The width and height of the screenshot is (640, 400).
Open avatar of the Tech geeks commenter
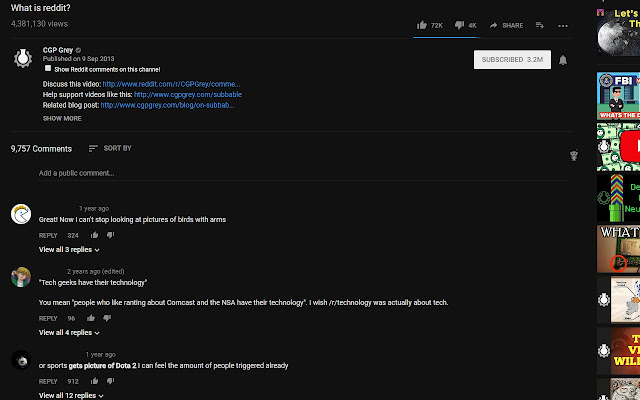click(x=21, y=277)
